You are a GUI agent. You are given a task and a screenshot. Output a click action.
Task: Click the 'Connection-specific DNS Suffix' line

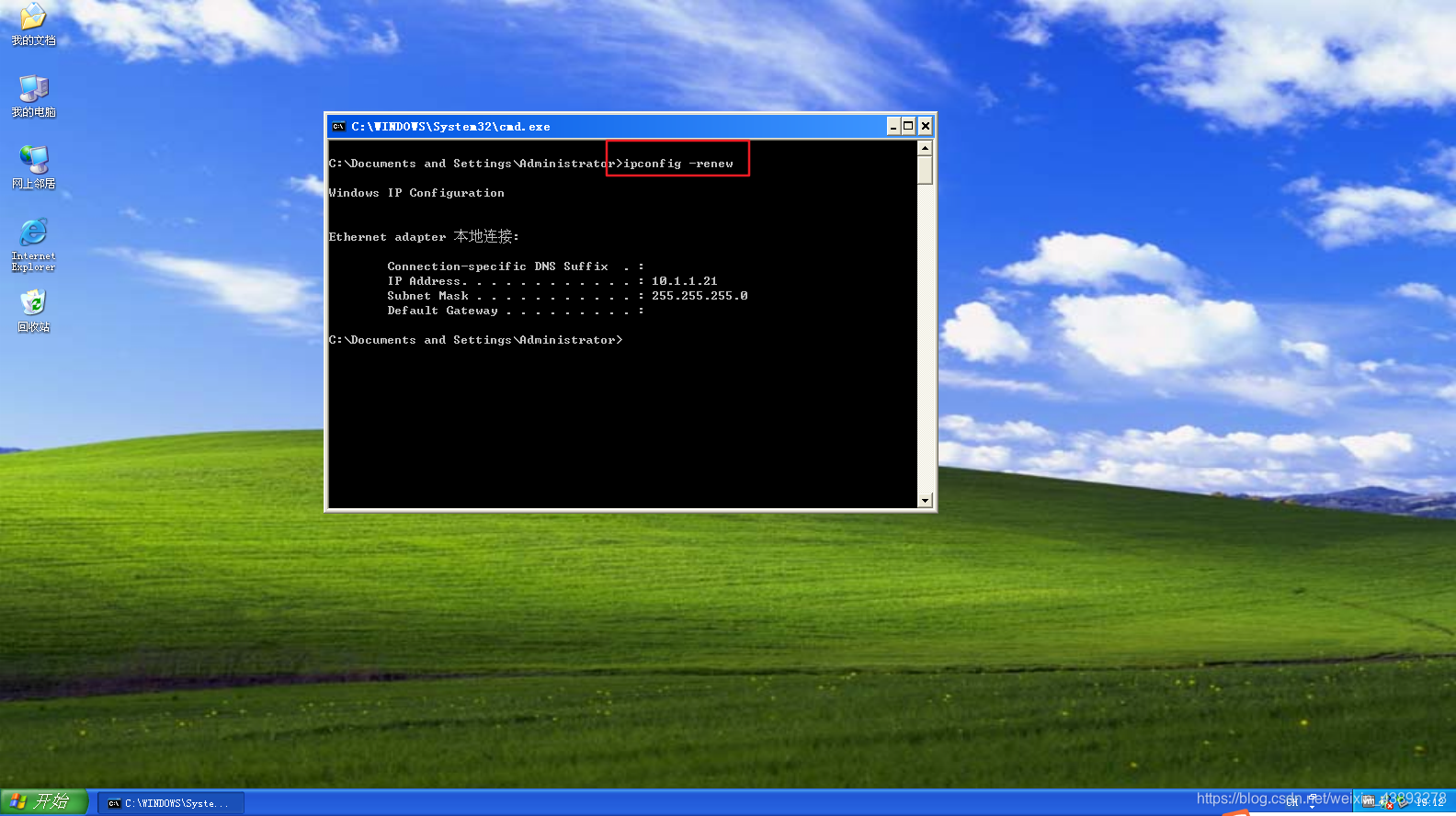point(516,266)
